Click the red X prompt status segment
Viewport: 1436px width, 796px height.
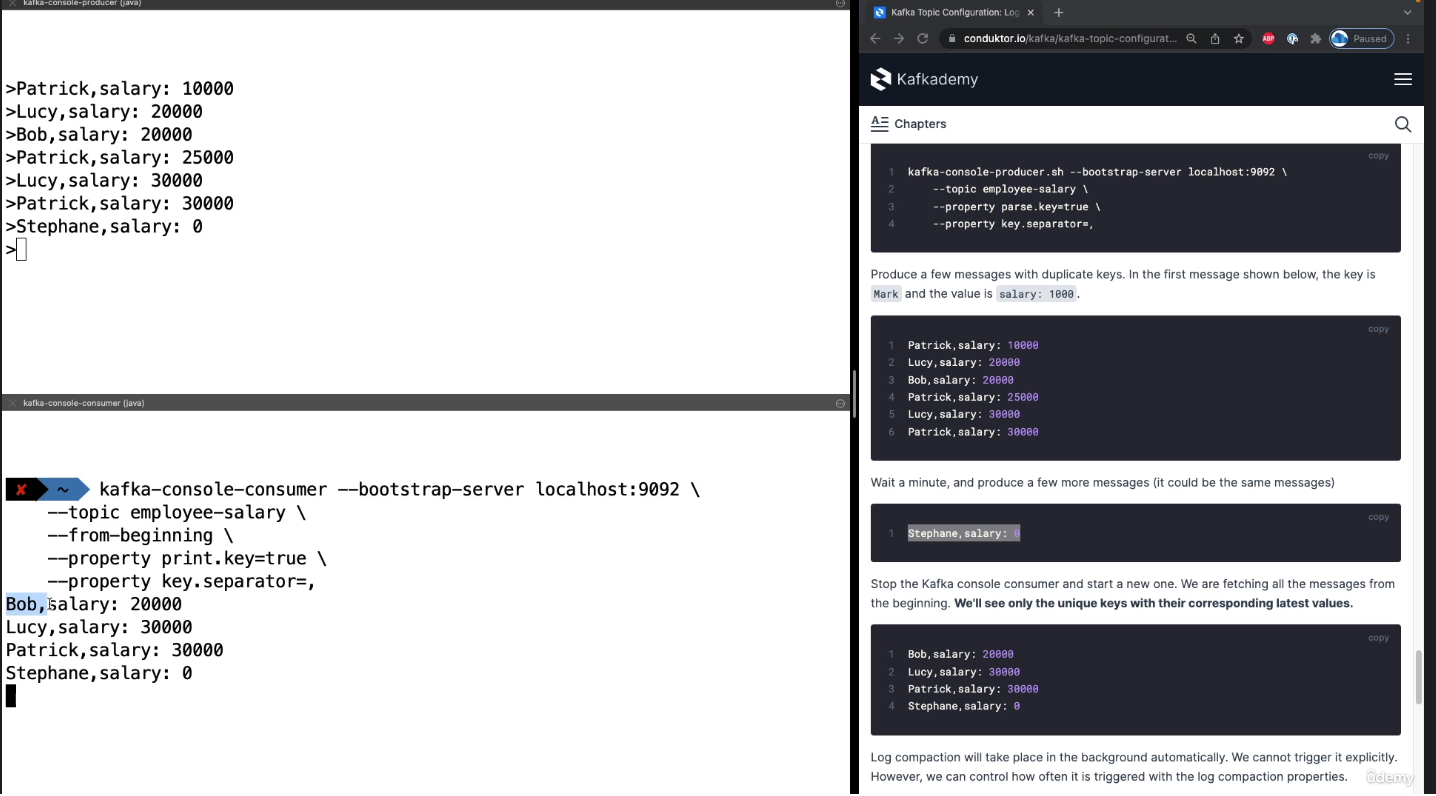coord(22,490)
